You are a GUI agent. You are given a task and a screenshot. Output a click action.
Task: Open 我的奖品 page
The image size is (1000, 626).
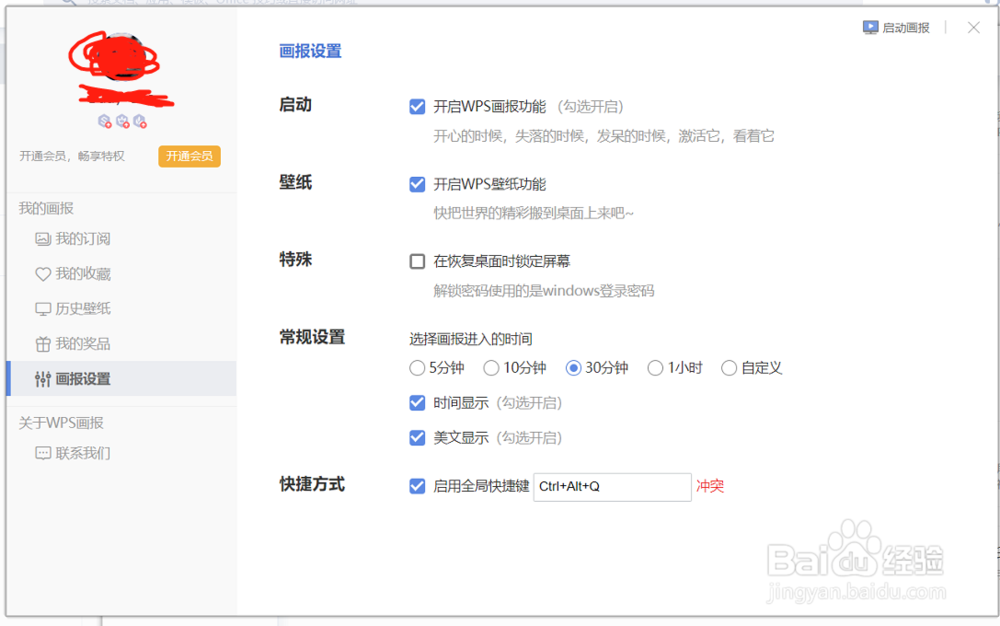point(121,344)
